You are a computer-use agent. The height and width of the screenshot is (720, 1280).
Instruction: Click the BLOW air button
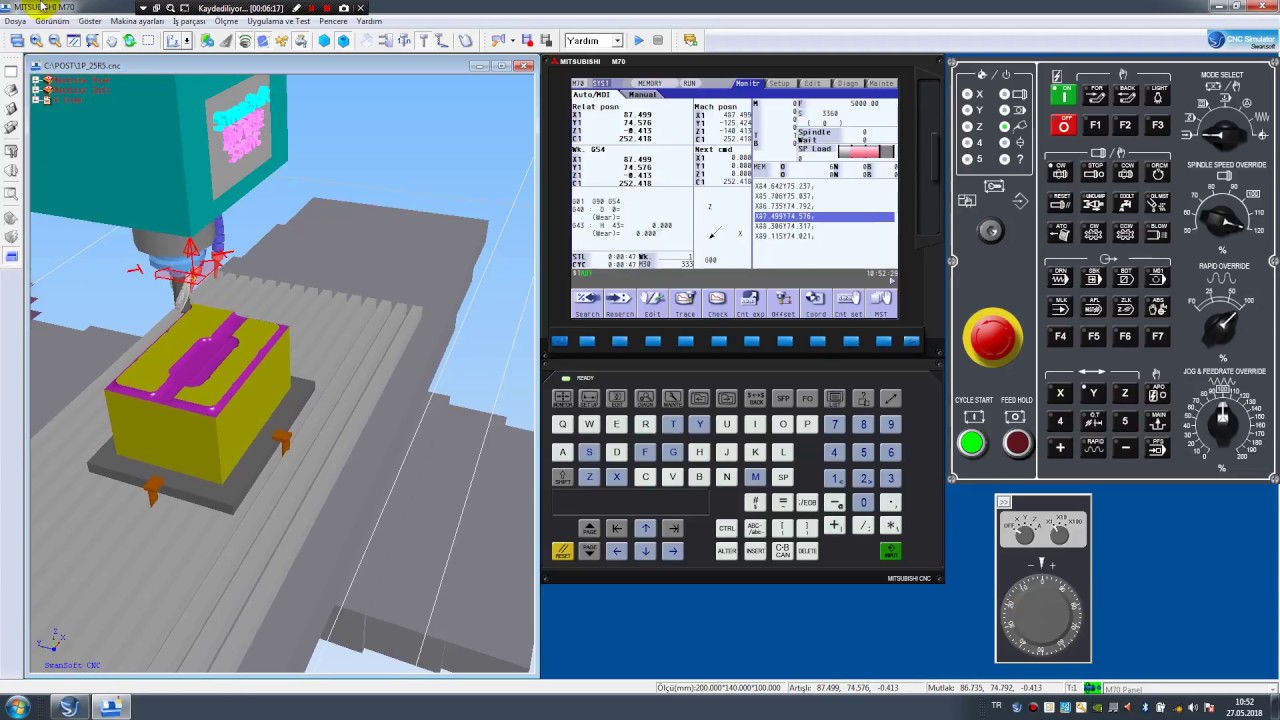pyautogui.click(x=1158, y=233)
